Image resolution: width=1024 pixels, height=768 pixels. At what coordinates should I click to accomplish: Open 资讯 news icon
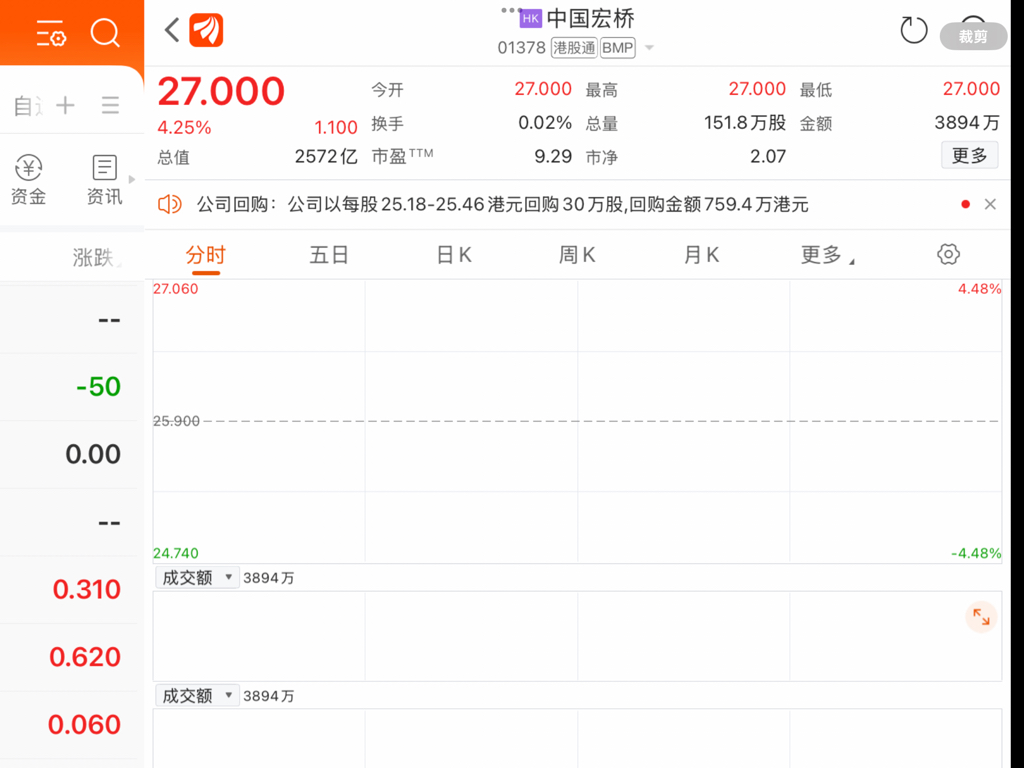click(x=104, y=180)
